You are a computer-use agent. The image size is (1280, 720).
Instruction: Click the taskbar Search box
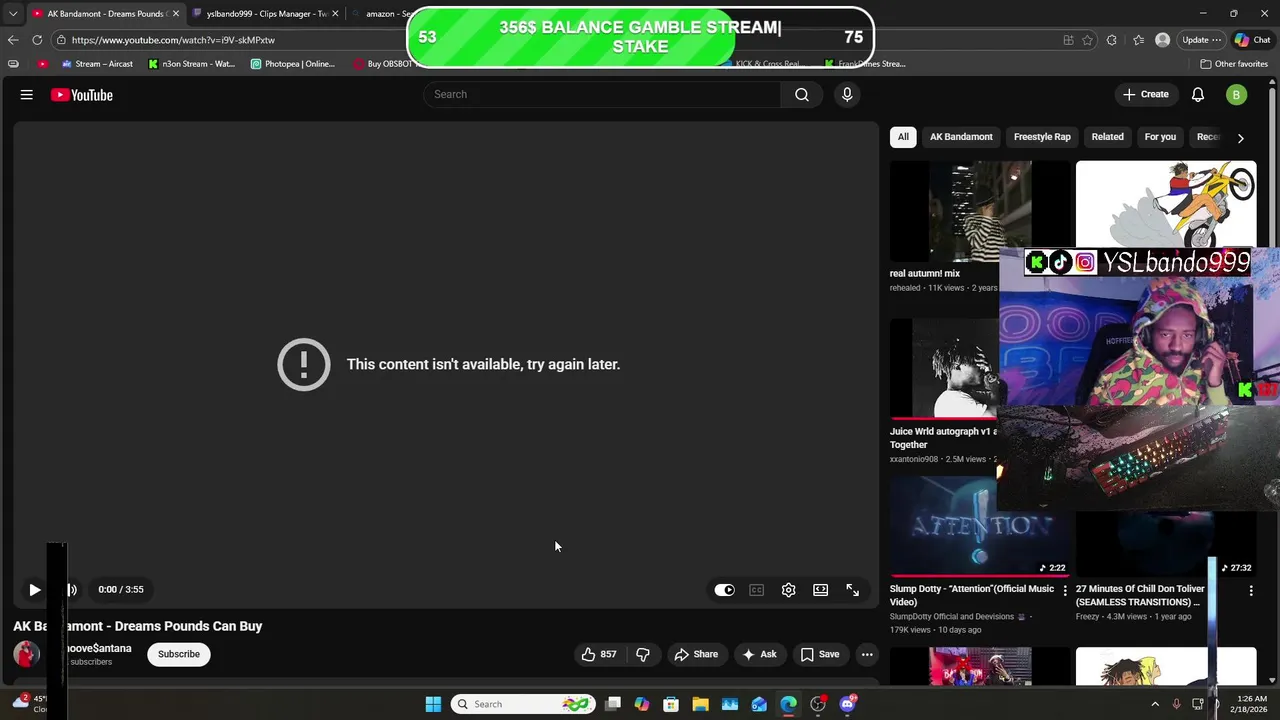coord(523,704)
